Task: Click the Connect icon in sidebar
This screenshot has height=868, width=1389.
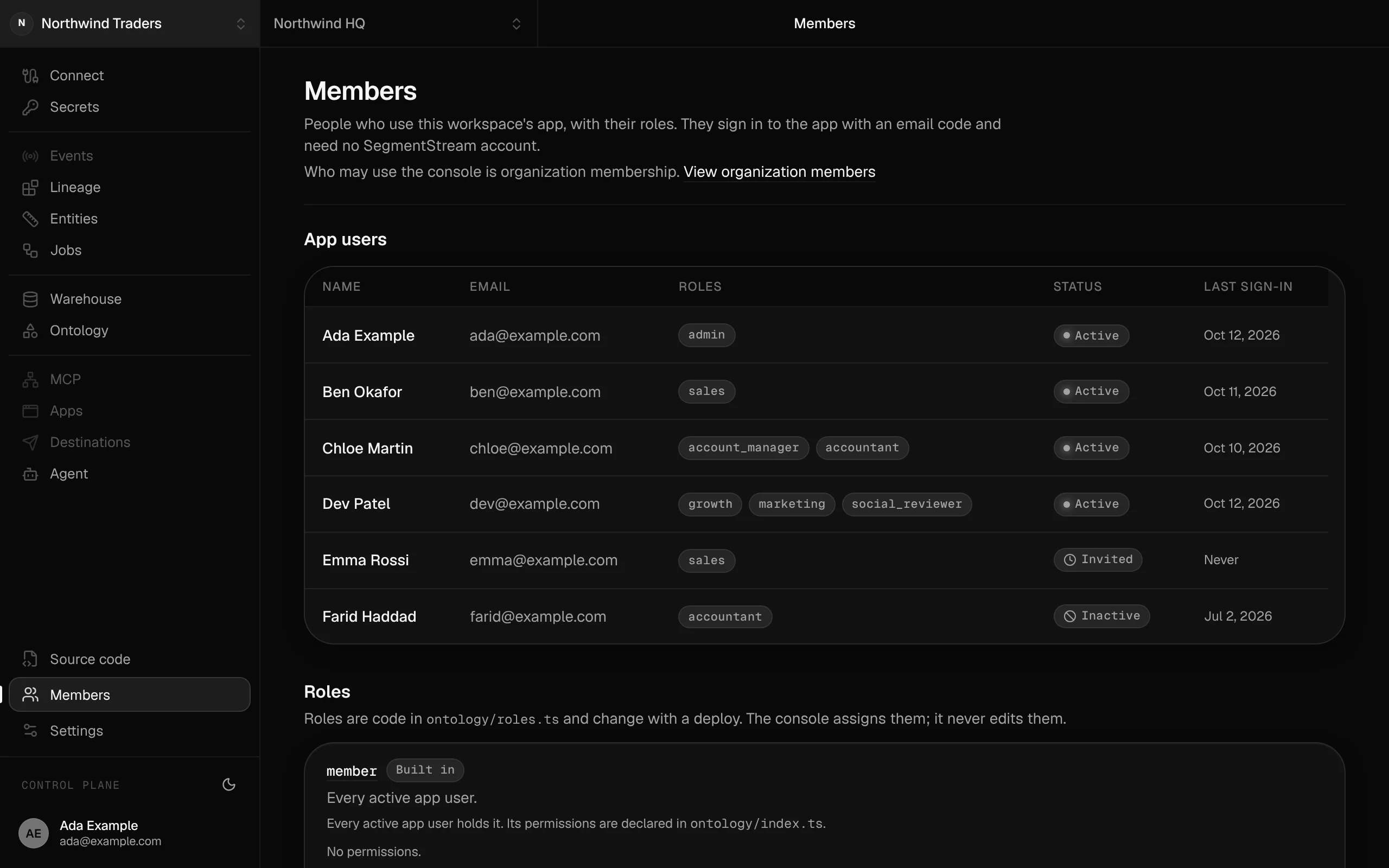Action: (x=30, y=75)
